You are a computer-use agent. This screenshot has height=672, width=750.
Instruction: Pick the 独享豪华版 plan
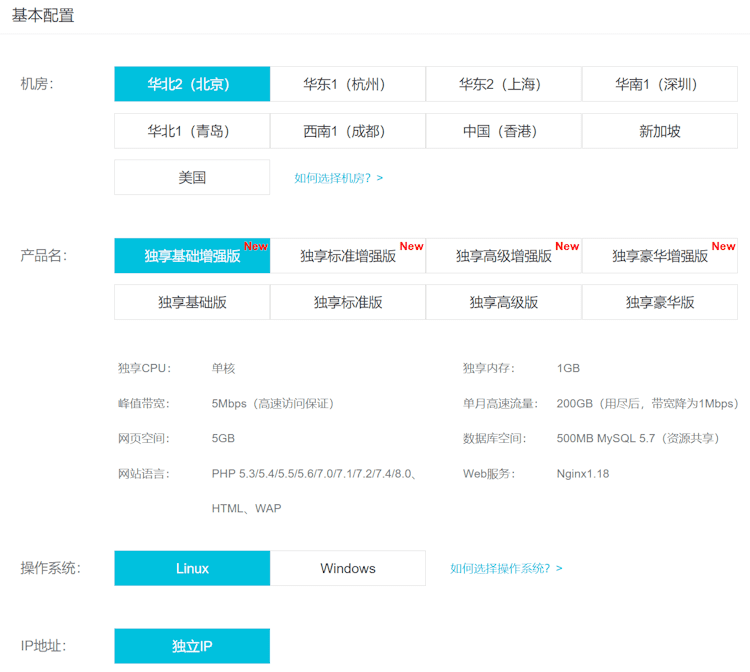click(x=660, y=302)
